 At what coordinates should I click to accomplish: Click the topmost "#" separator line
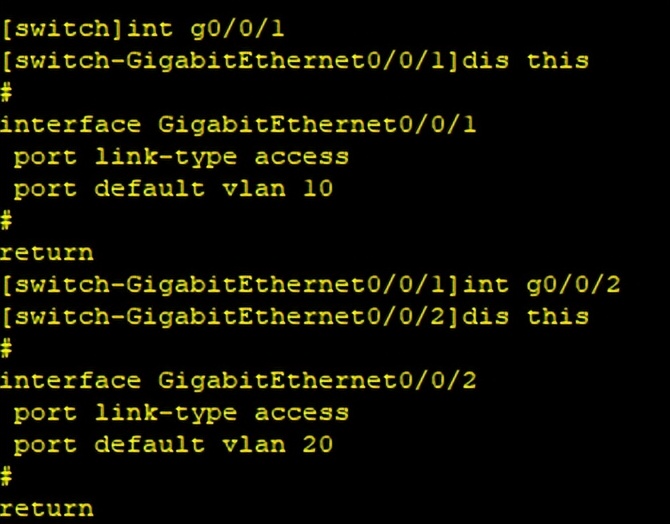tap(6, 93)
